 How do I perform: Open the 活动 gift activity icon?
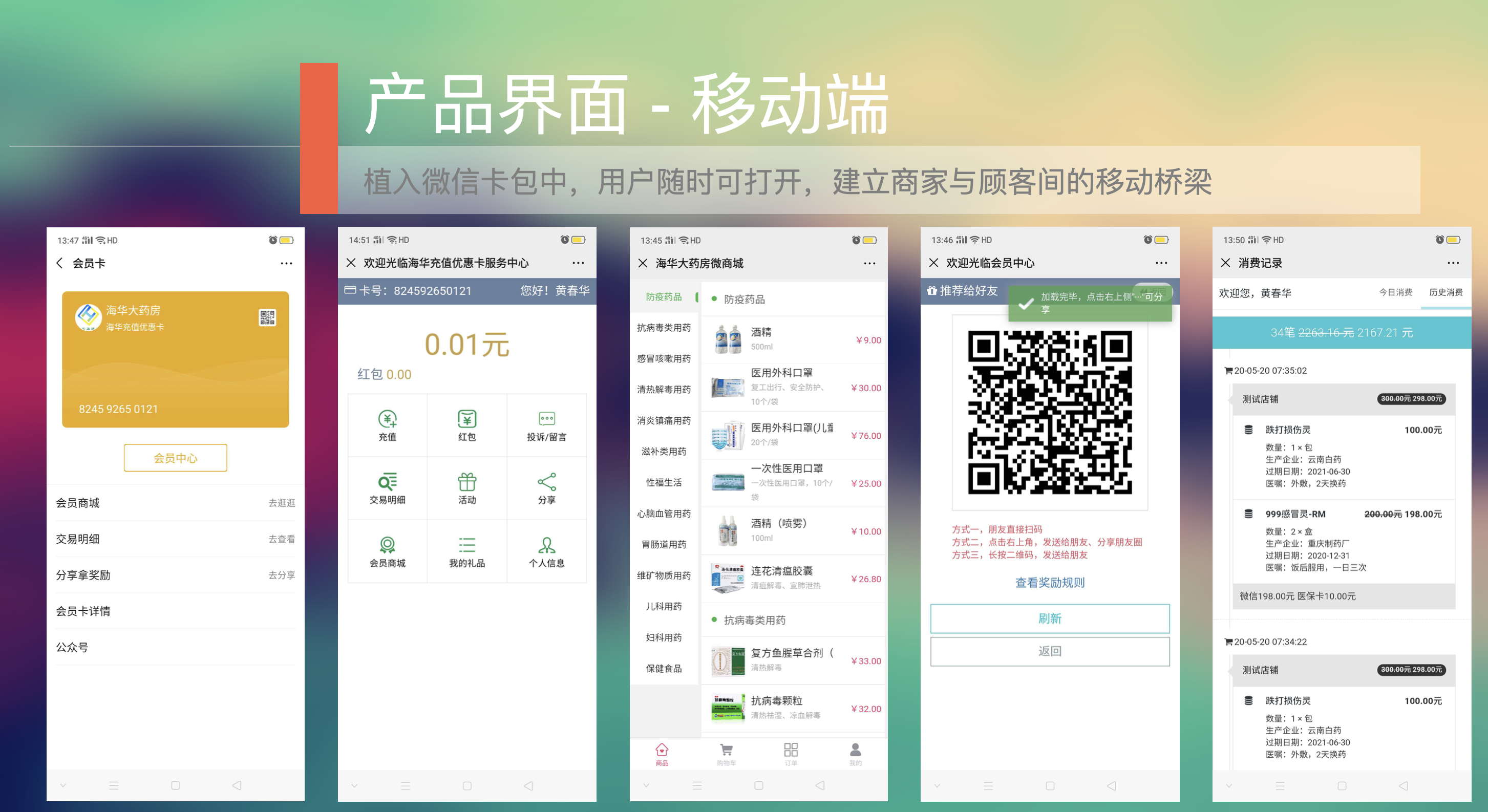pyautogui.click(x=467, y=488)
